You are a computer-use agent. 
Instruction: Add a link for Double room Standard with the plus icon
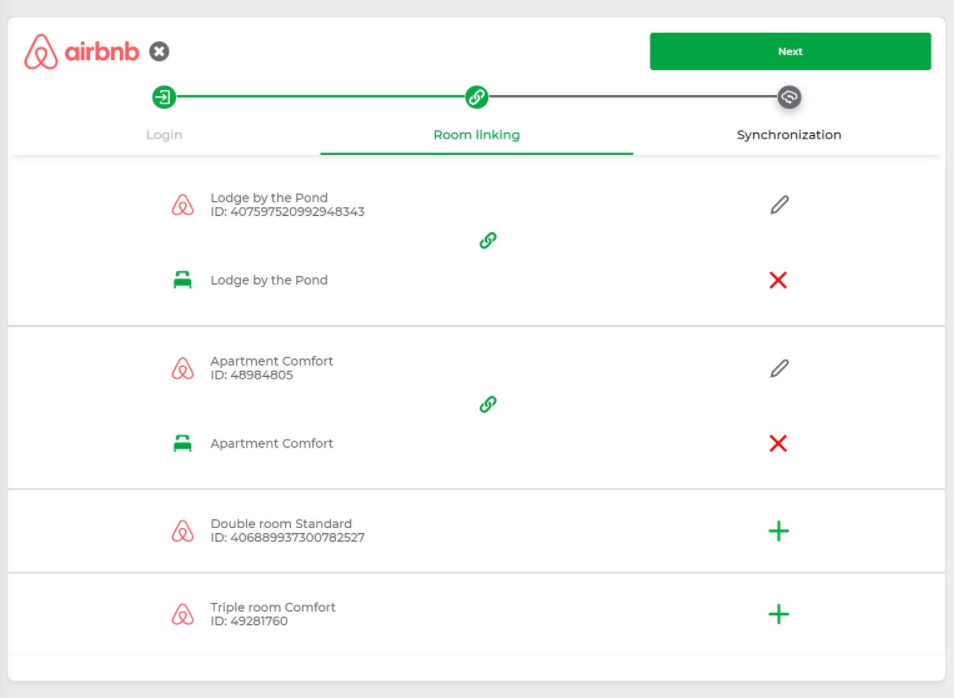(x=779, y=531)
